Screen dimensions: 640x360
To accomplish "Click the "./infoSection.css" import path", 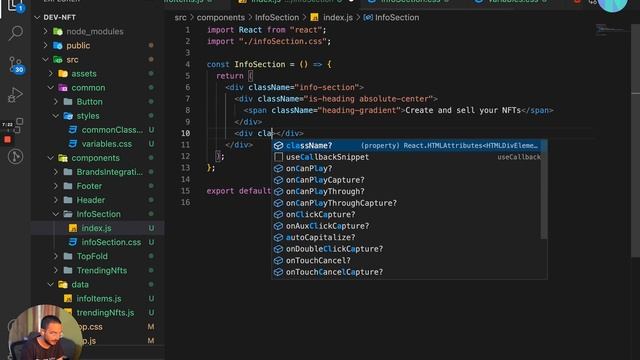I will click(283, 41).
